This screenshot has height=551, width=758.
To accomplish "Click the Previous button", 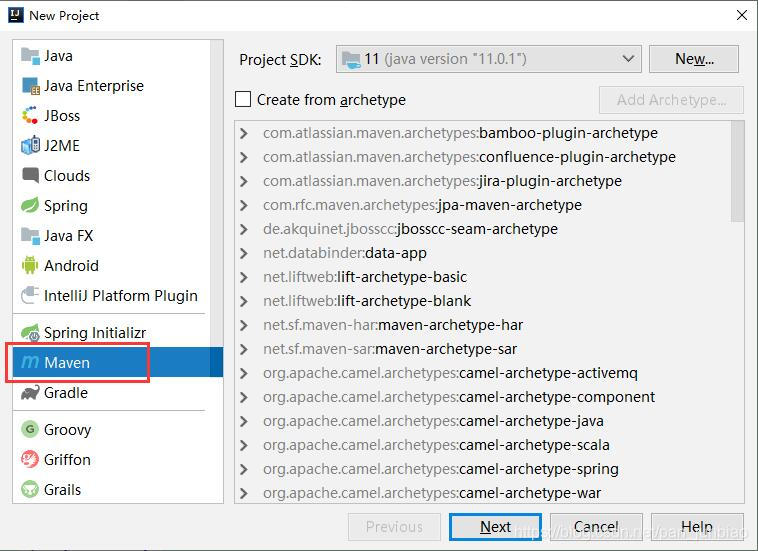I will coord(394,527).
